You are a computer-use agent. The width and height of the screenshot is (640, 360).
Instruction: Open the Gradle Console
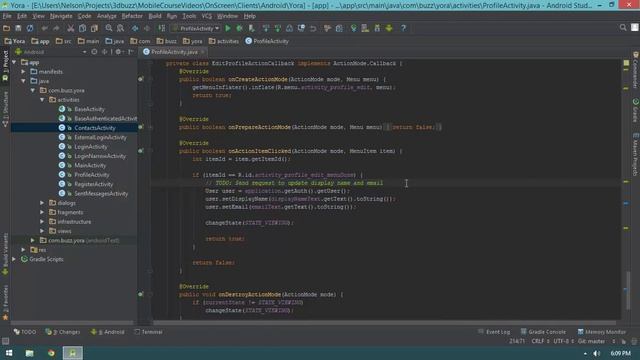coord(543,332)
